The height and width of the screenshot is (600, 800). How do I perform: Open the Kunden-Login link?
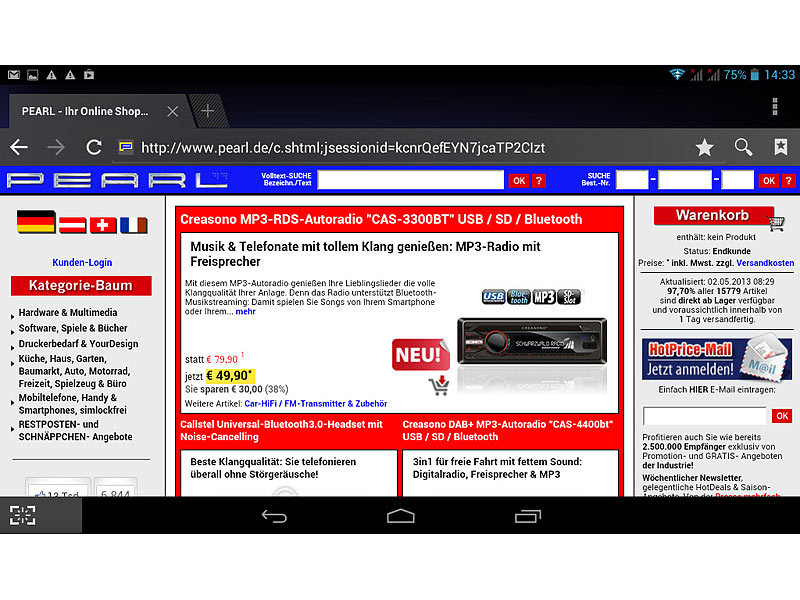pyautogui.click(x=82, y=262)
